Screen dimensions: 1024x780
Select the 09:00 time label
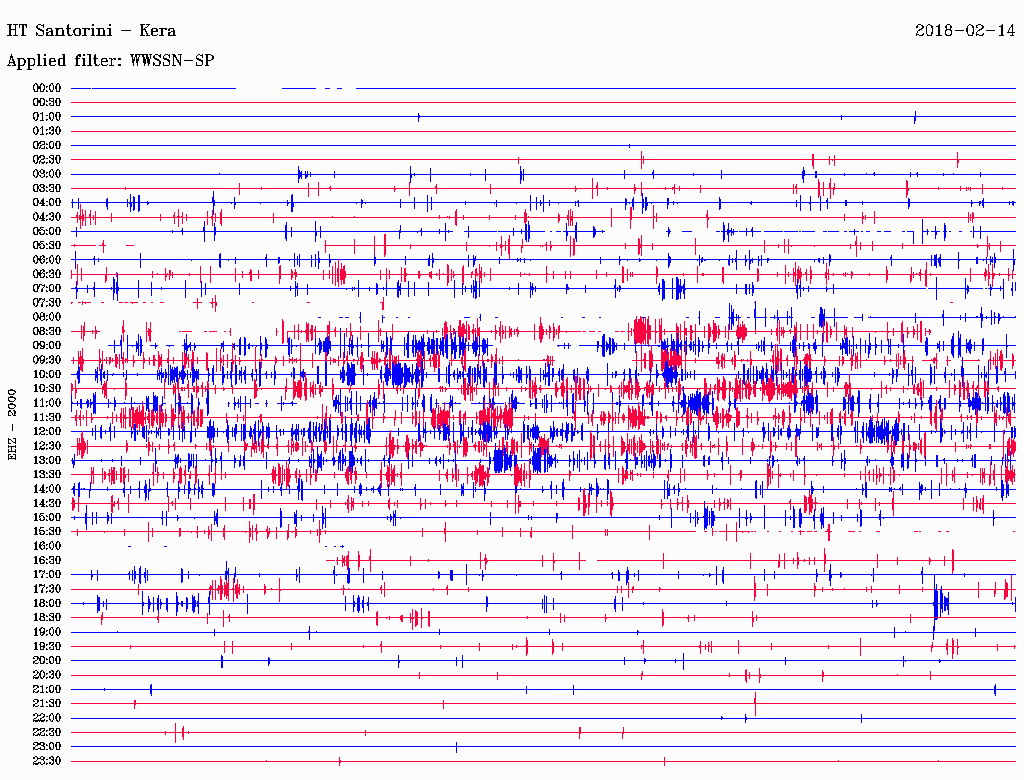(47, 346)
